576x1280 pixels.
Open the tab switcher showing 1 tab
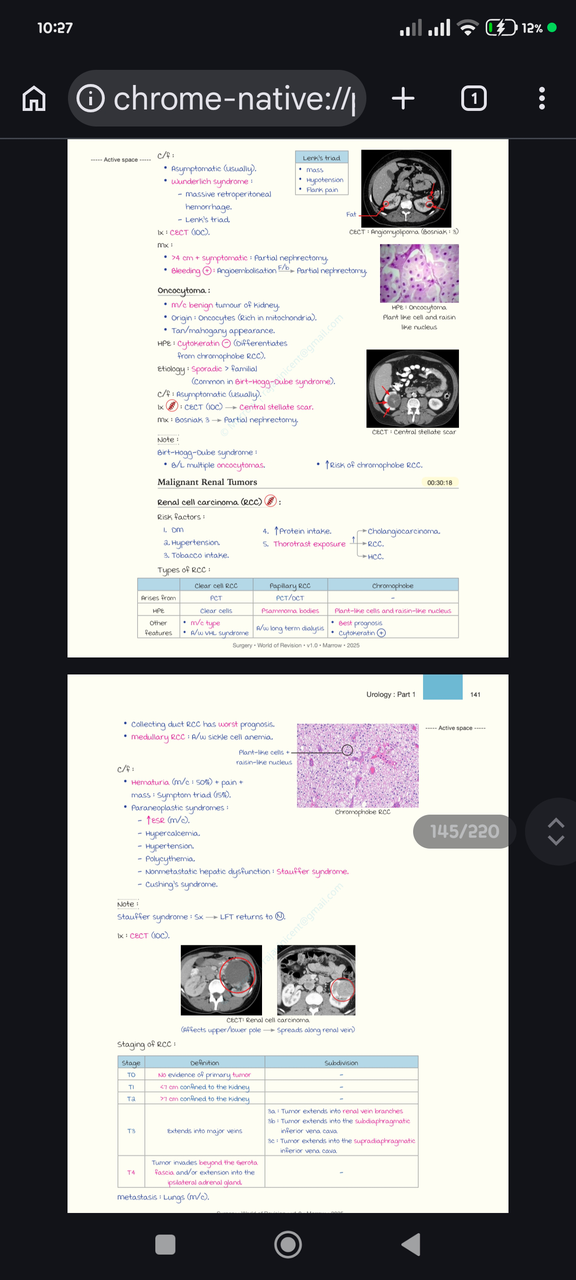pos(473,98)
